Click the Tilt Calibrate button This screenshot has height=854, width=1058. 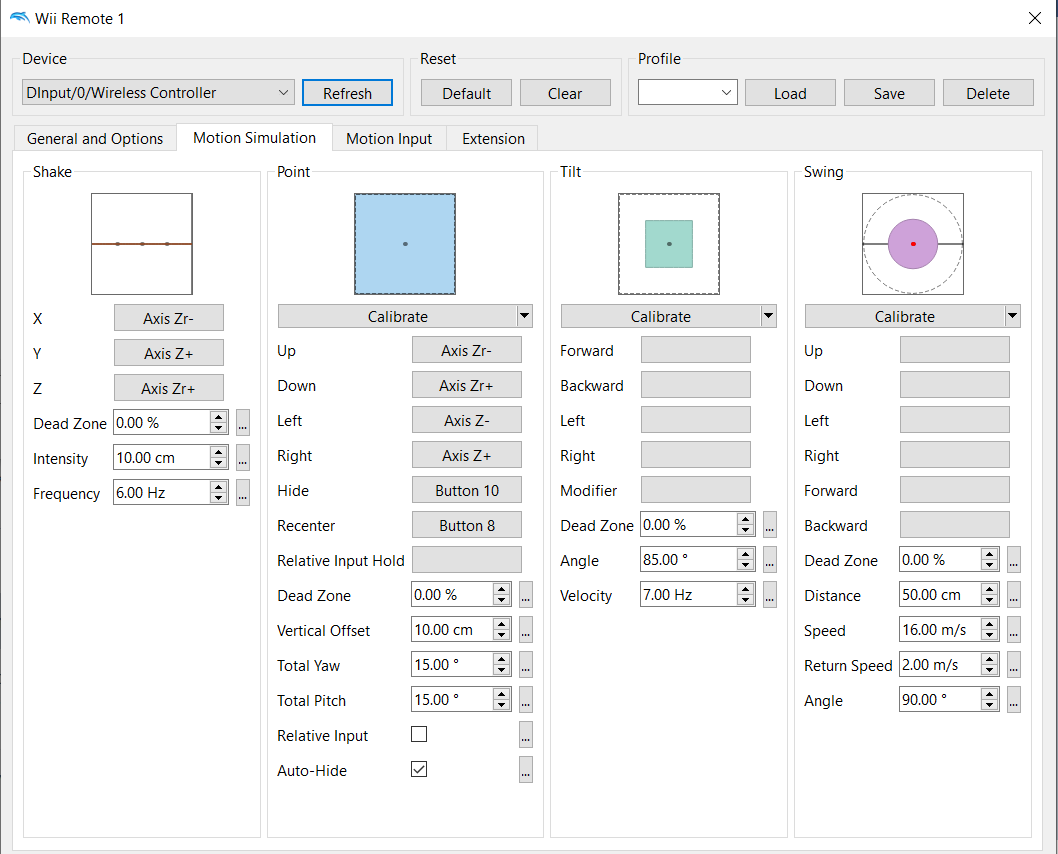[x=661, y=316]
